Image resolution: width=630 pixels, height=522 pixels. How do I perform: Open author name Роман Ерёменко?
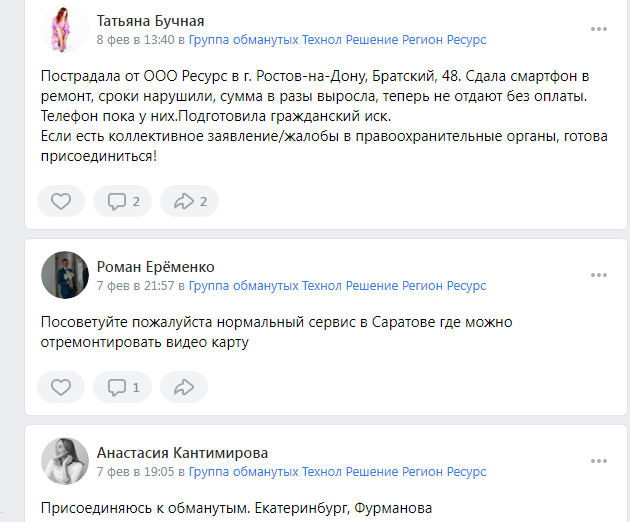coord(155,266)
